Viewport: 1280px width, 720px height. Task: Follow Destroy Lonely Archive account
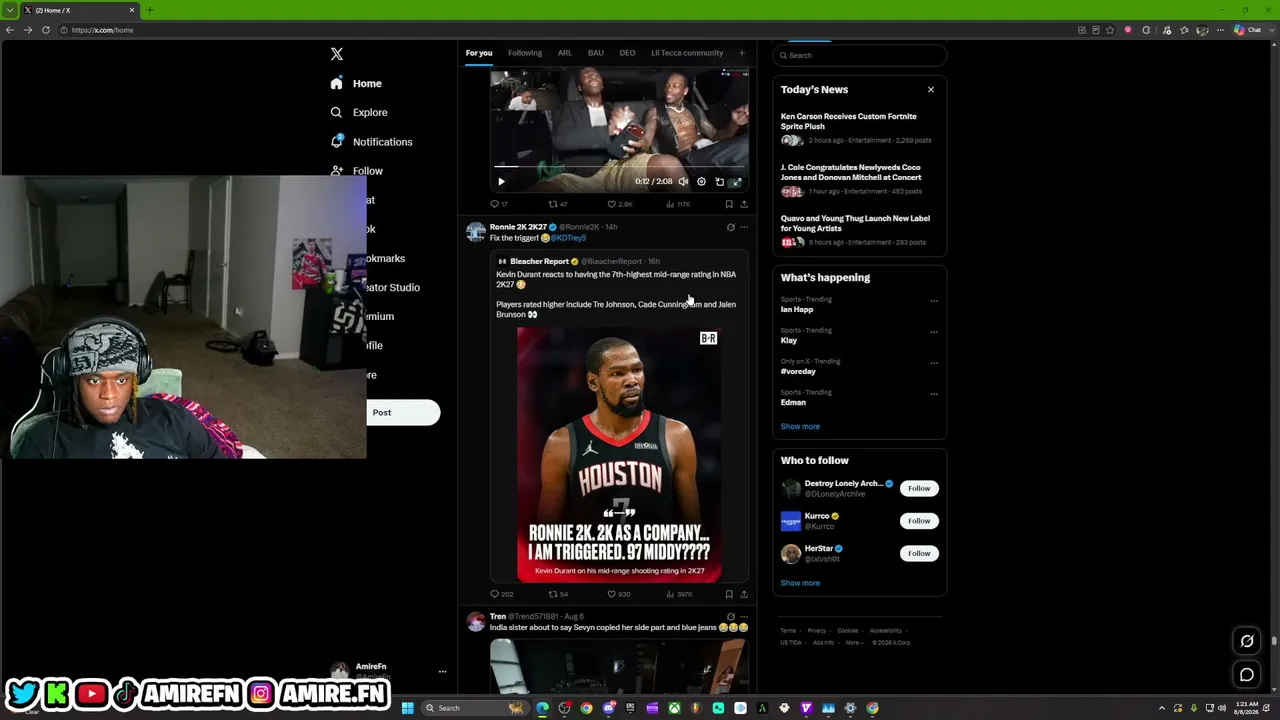coord(919,488)
